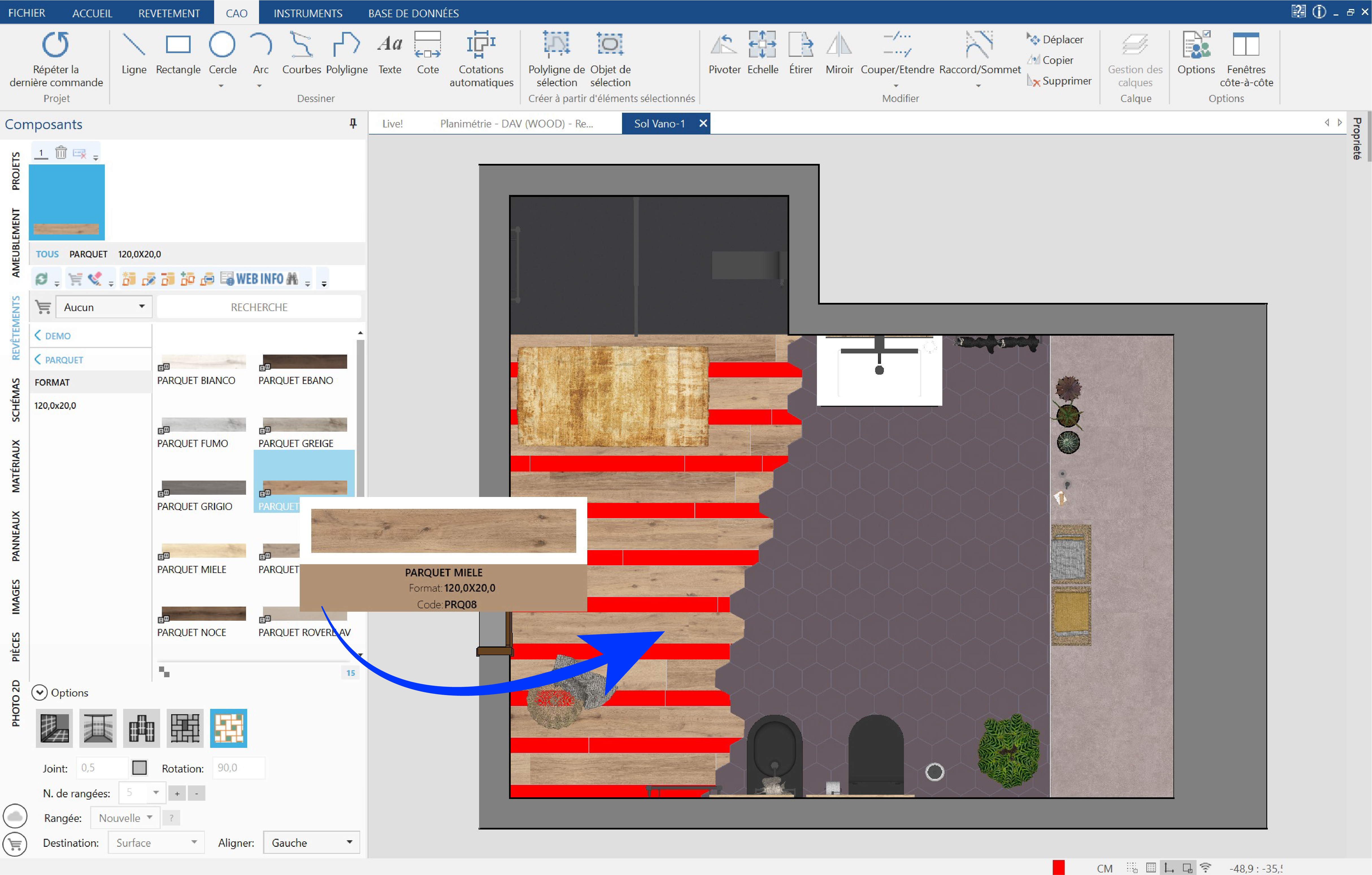Viewport: 1372px width, 875px height.
Task: Pin the Composants panel
Action: point(353,124)
